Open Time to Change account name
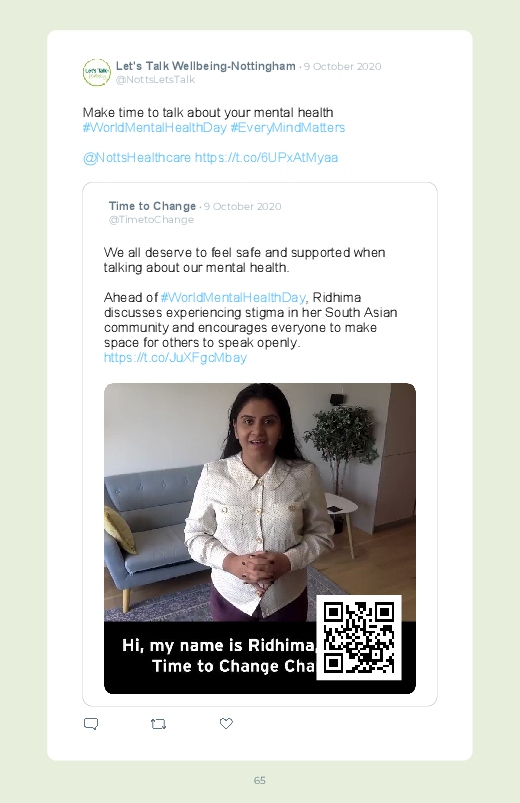The width and height of the screenshot is (520, 803). [x=152, y=206]
